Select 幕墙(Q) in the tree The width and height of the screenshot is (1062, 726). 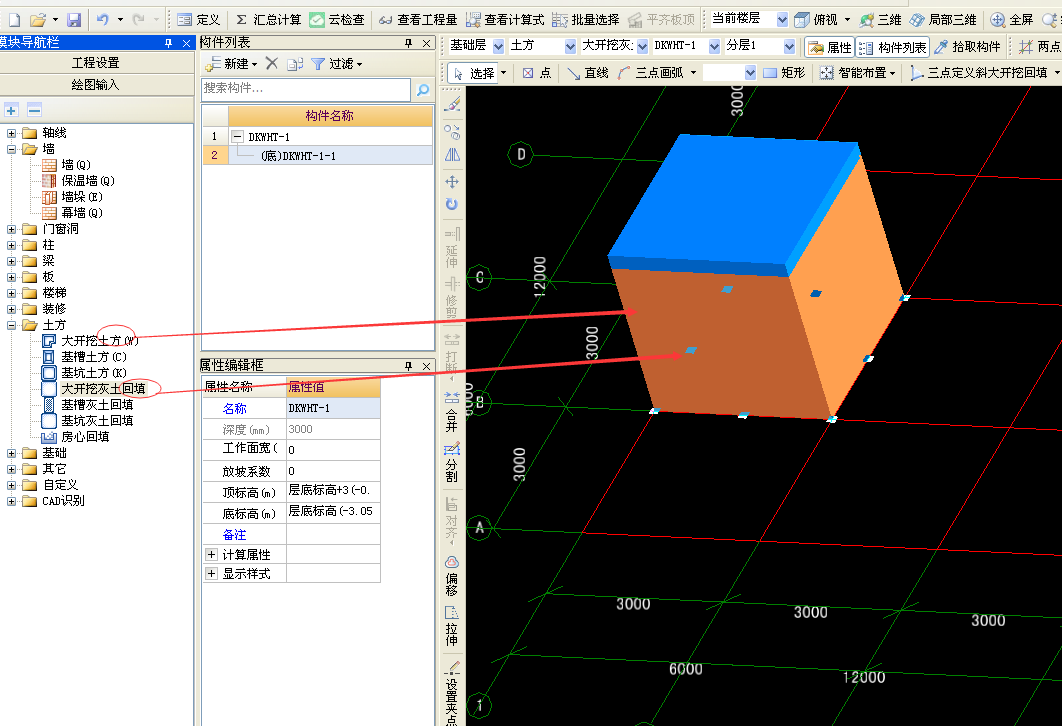click(x=72, y=213)
